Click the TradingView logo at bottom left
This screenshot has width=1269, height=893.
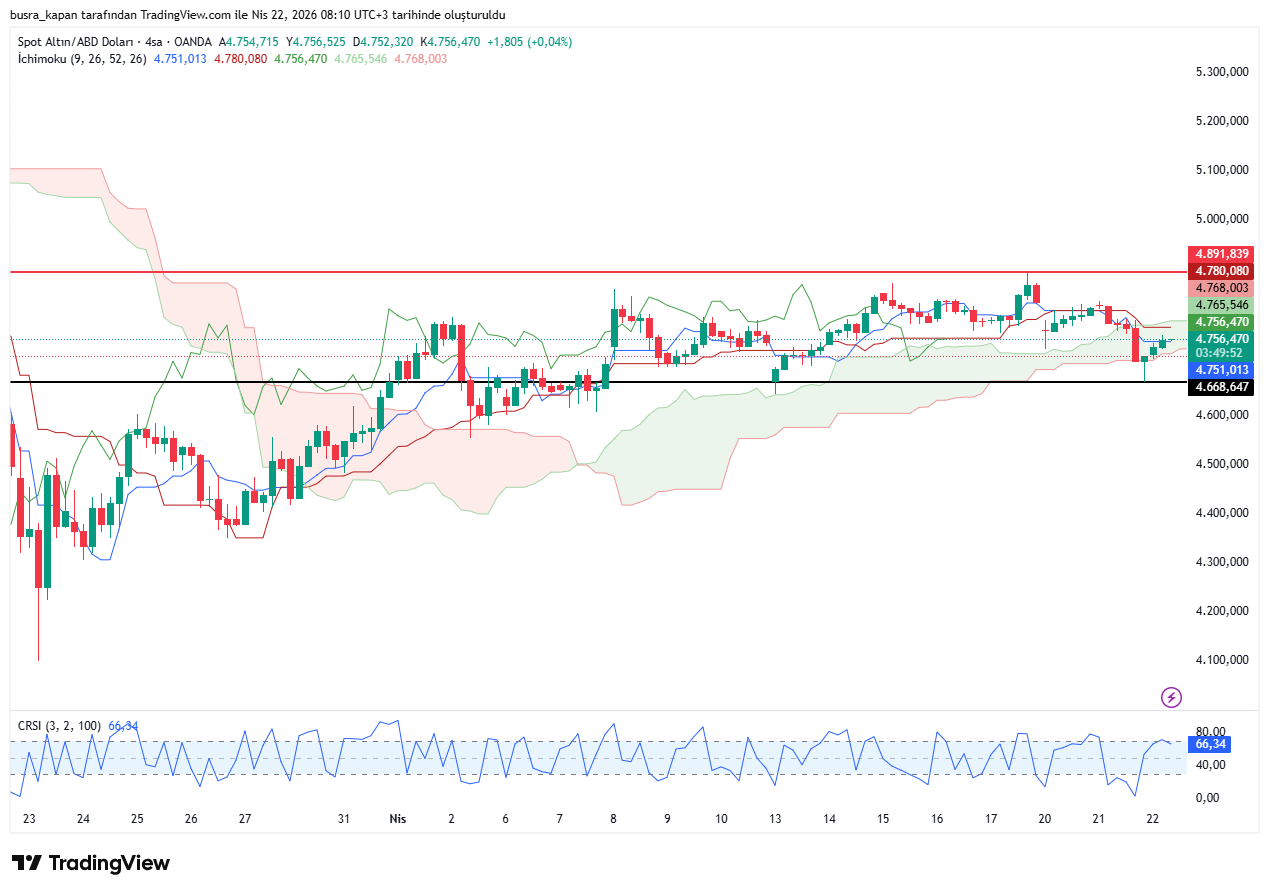(91, 863)
